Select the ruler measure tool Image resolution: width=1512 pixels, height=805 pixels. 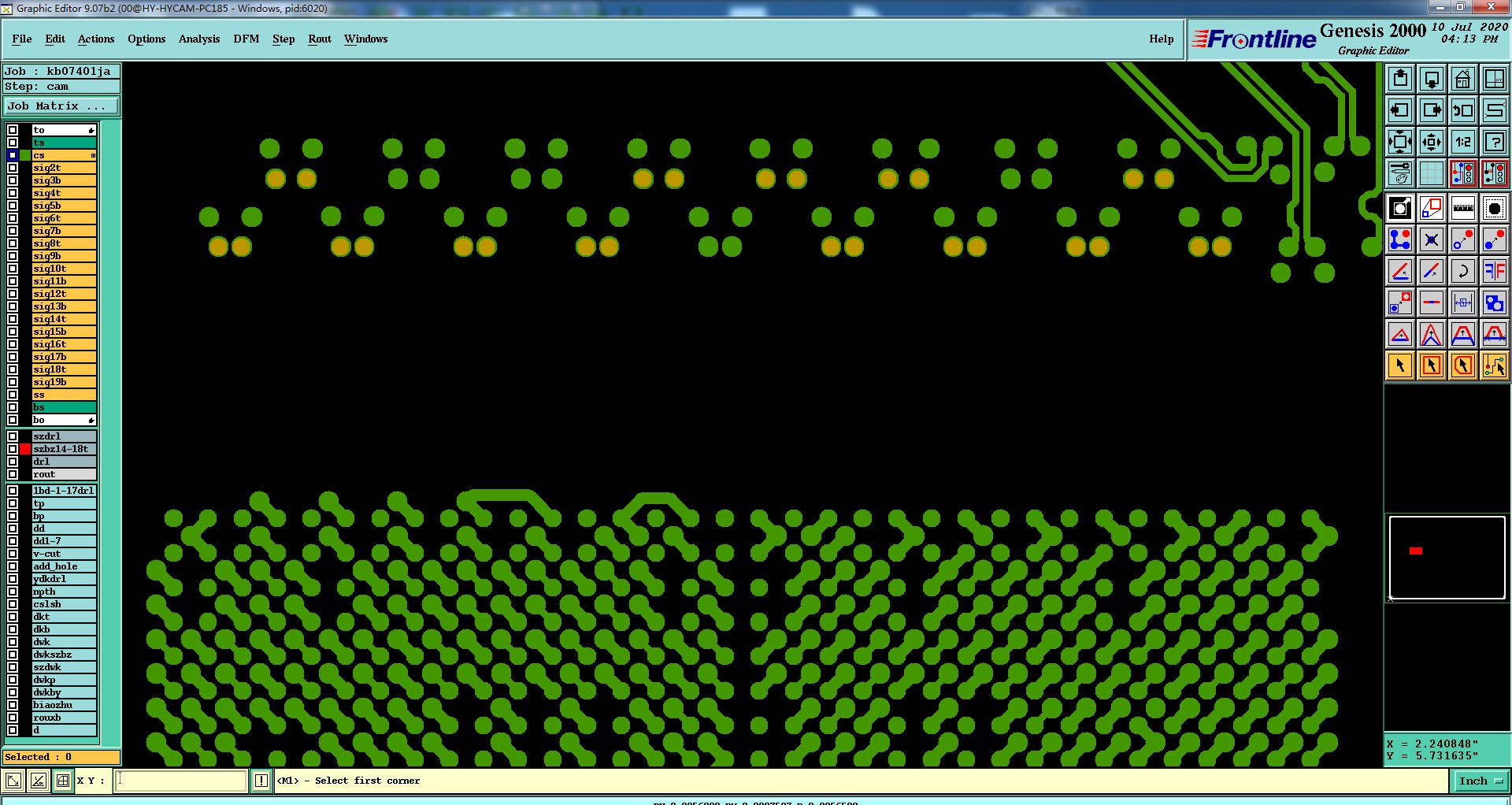click(1463, 208)
